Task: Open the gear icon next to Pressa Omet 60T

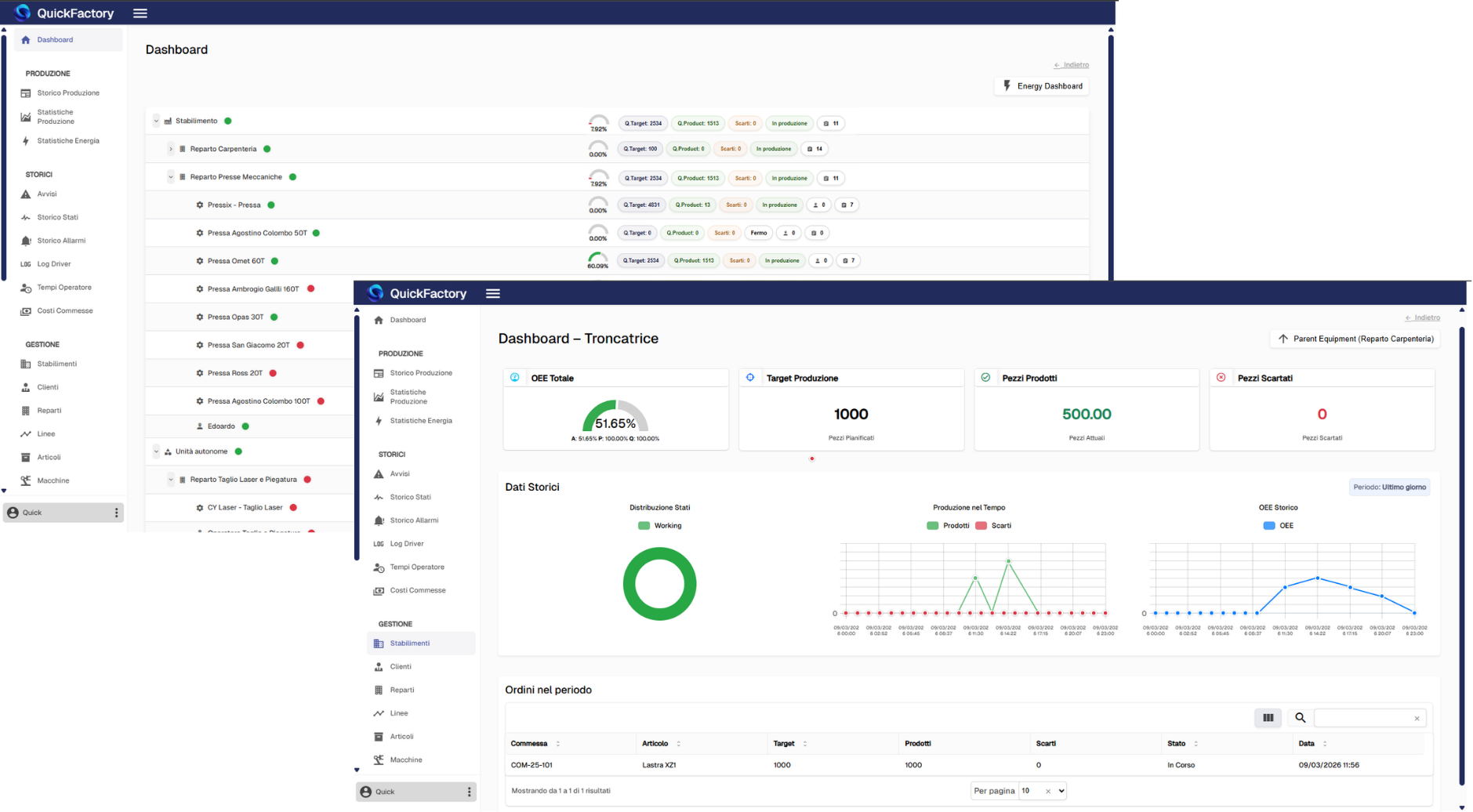Action: point(200,261)
